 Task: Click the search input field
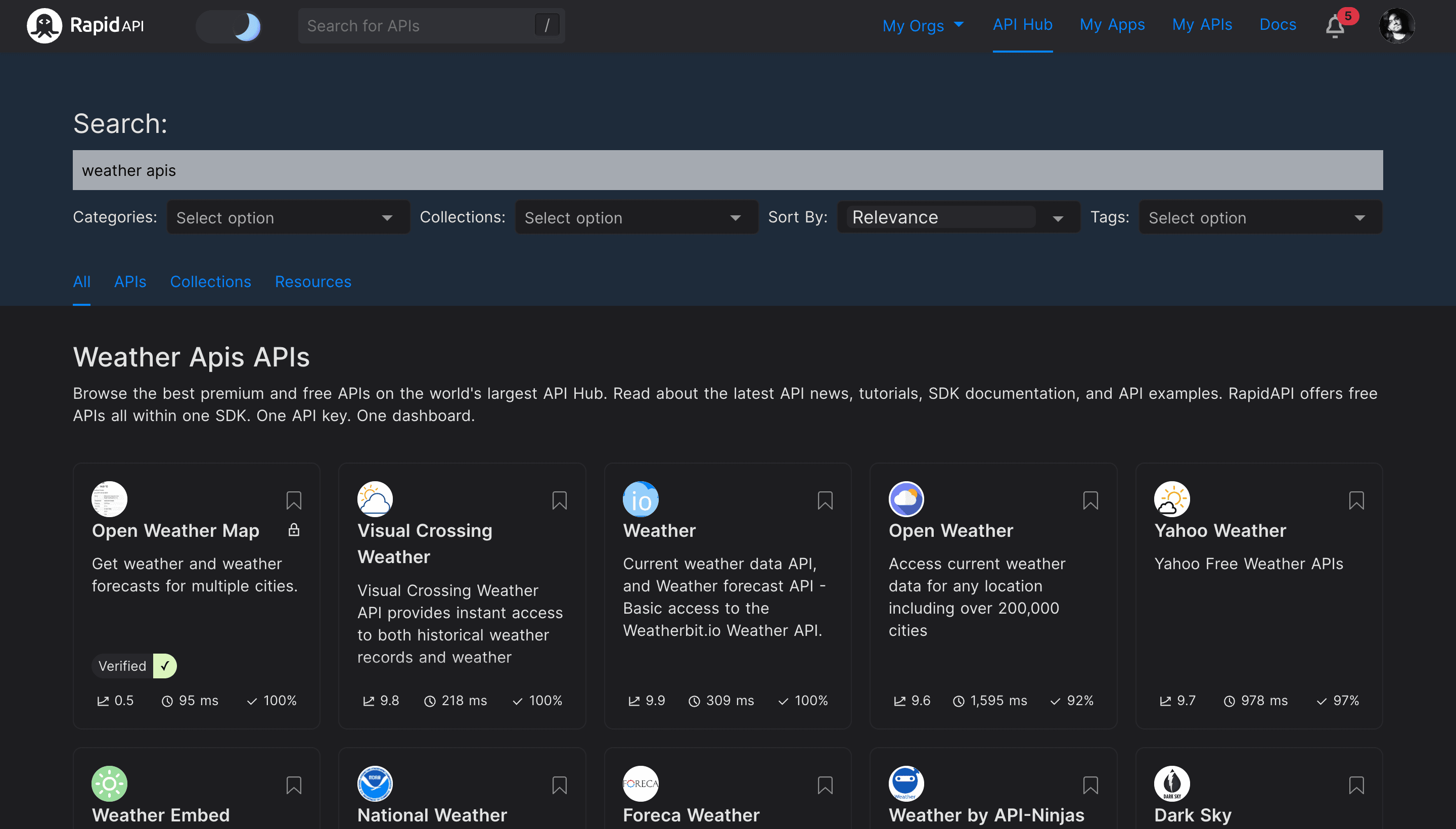pyautogui.click(x=728, y=169)
